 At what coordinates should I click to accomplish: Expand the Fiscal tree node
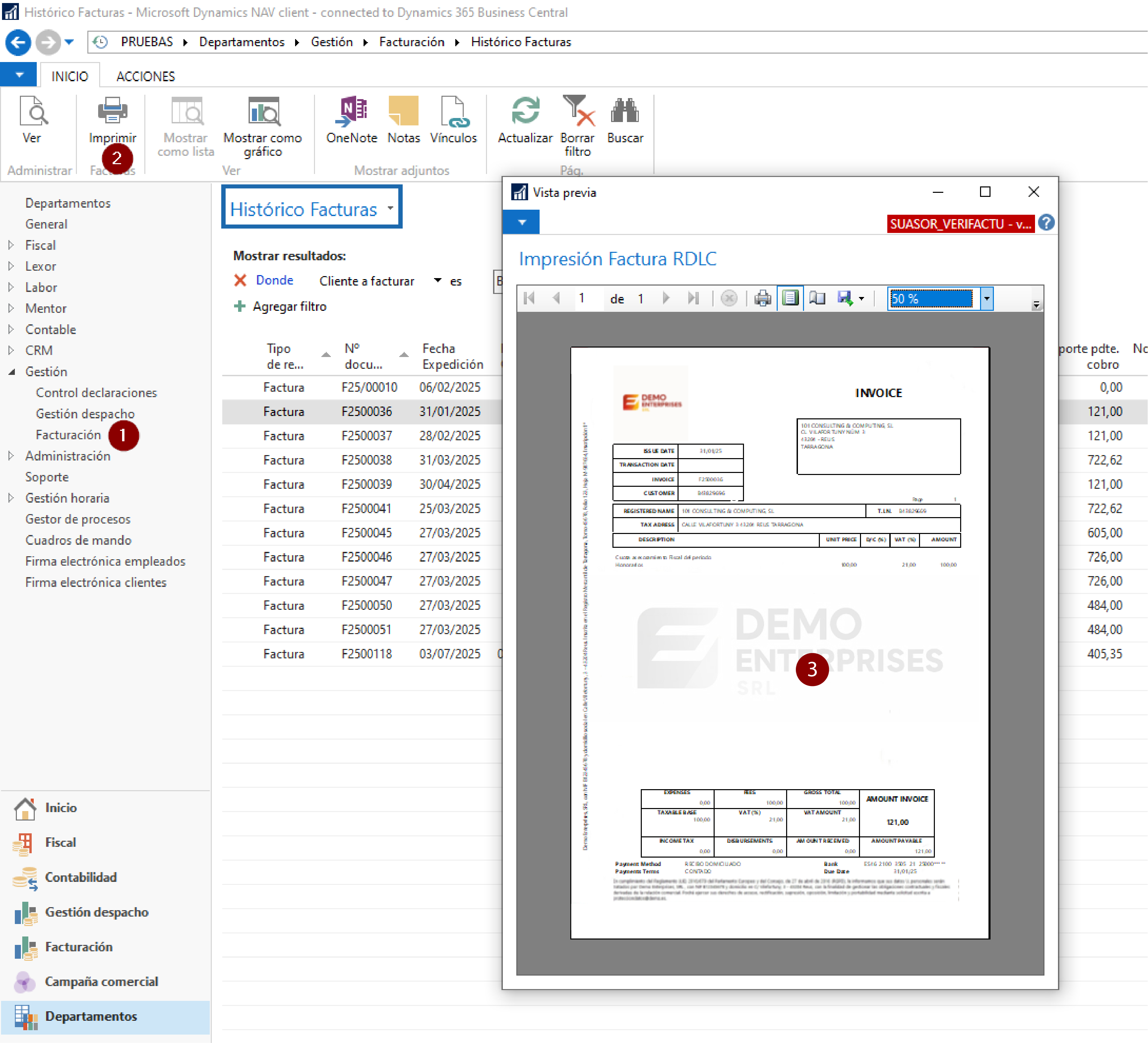11,245
